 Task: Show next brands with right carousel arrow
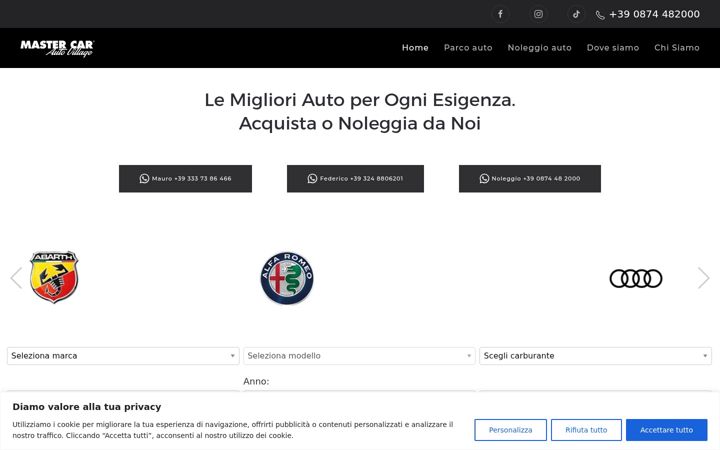[703, 278]
